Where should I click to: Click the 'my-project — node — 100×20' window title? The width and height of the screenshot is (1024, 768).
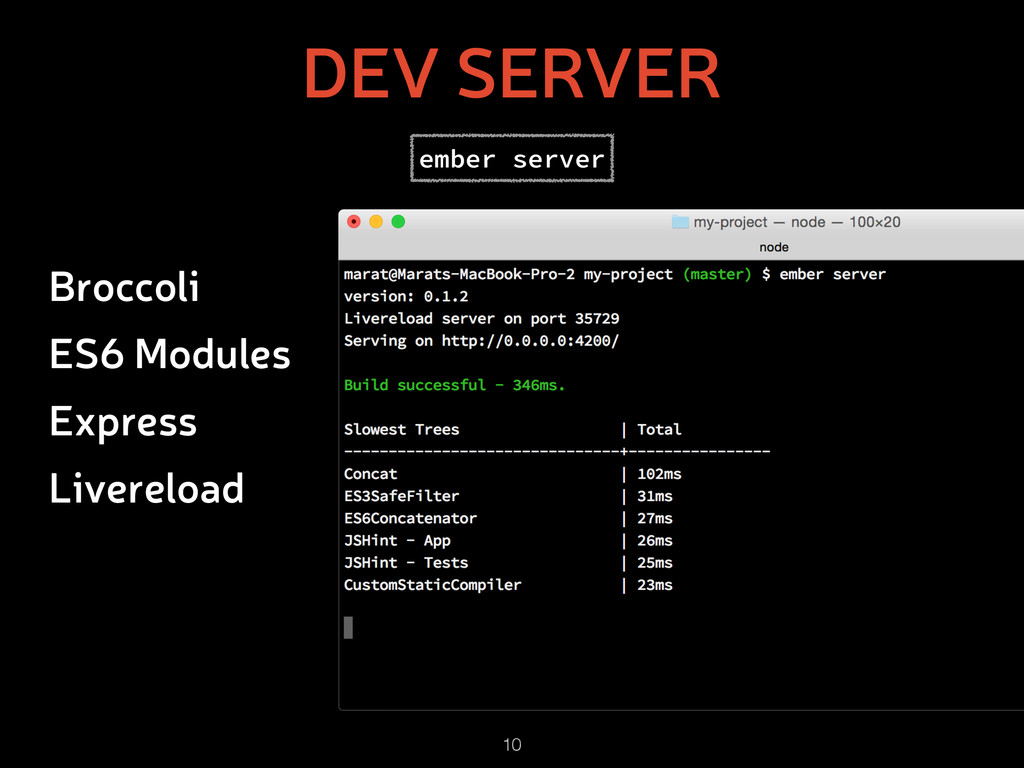point(797,222)
